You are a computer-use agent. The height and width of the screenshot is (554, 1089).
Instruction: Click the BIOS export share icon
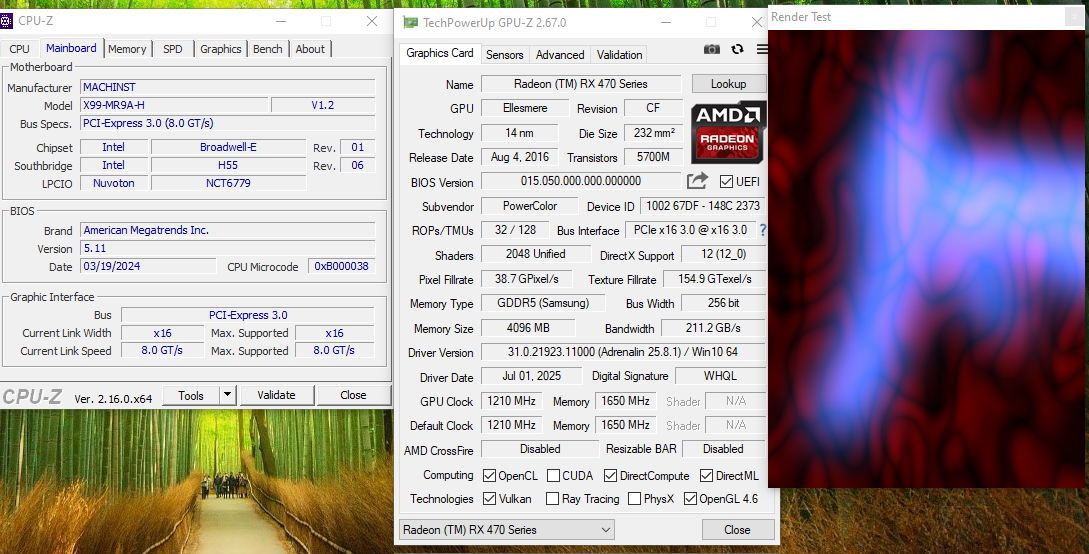tap(697, 181)
